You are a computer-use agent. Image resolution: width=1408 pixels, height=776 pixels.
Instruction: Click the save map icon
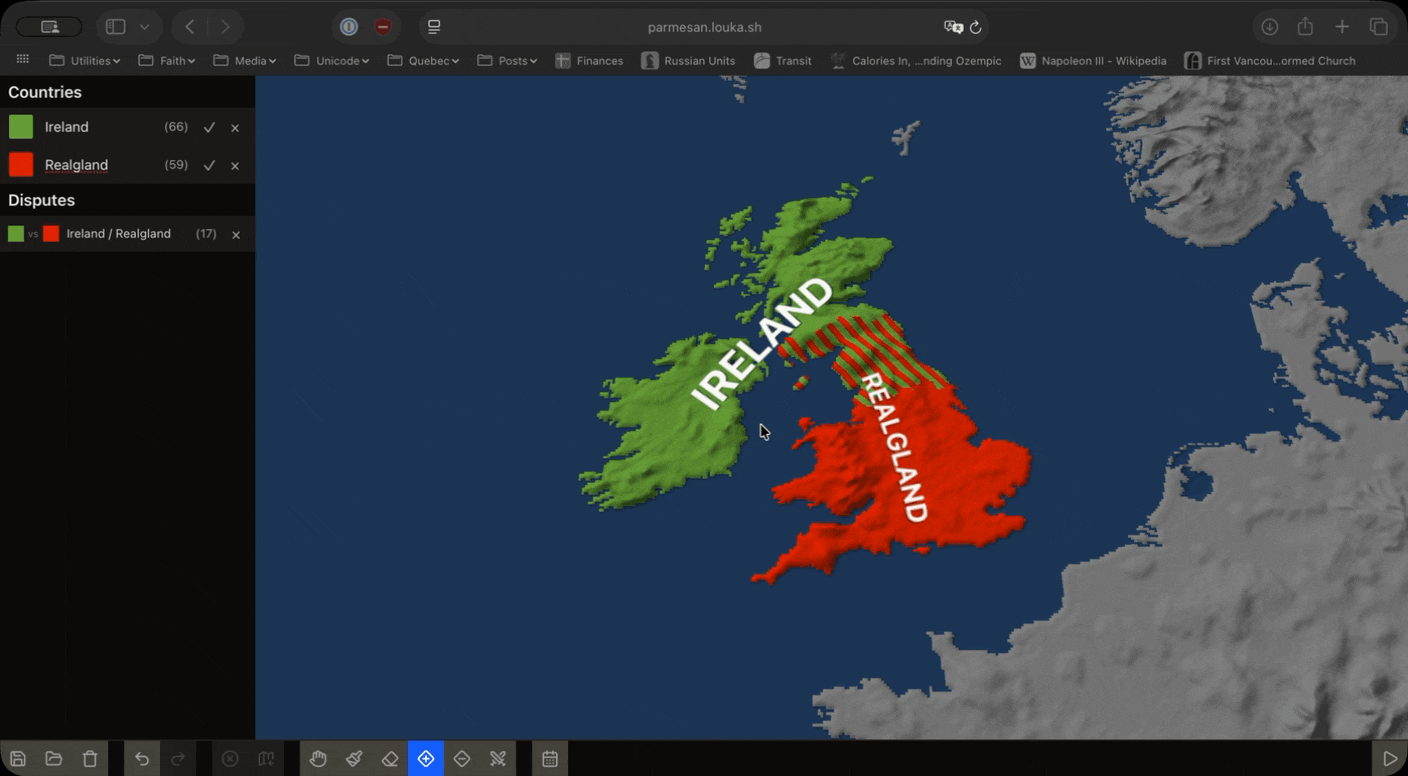18,759
